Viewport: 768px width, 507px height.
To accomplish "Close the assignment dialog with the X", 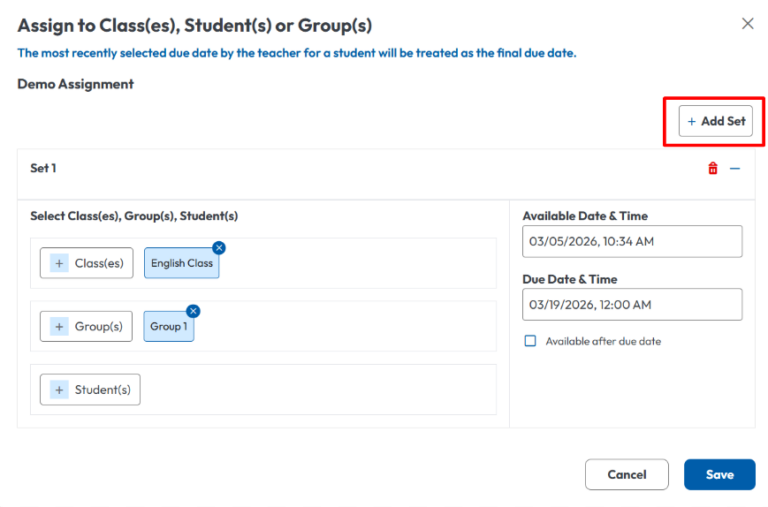I will coord(747,24).
